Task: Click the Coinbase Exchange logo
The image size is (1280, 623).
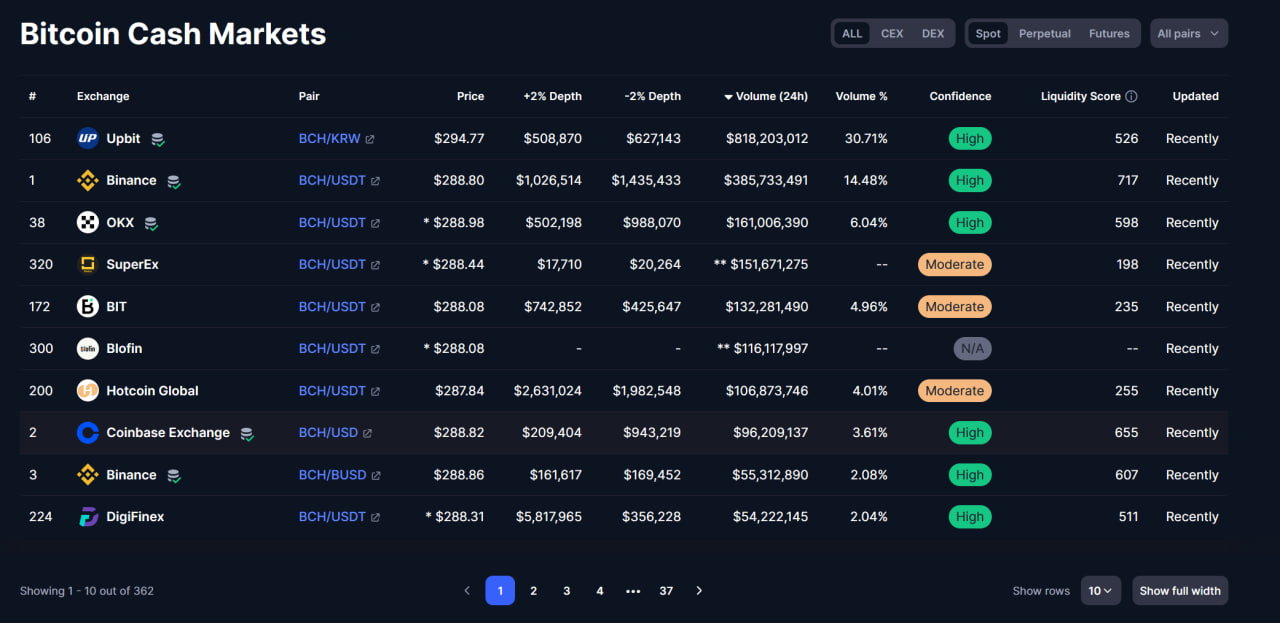Action: pos(88,433)
